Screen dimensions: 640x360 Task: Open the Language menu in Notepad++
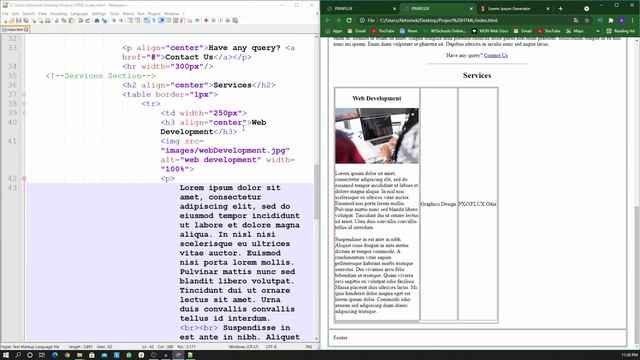pos(79,14)
